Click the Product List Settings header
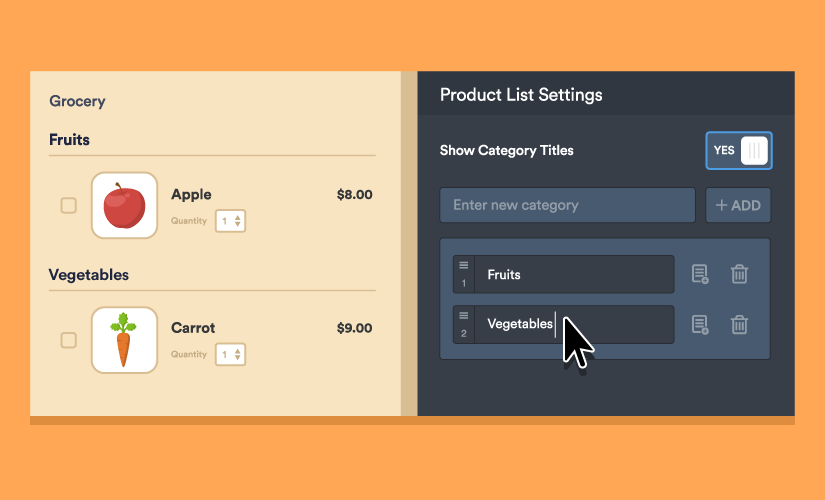This screenshot has width=825, height=500. (x=521, y=95)
